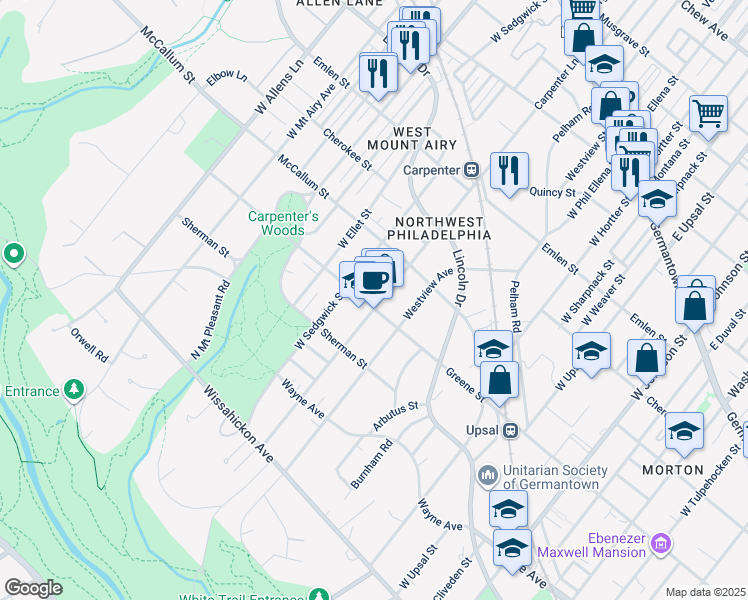Click the Ebenezer Maxwell Mansion museum pin
The height and width of the screenshot is (600, 748).
(x=662, y=544)
